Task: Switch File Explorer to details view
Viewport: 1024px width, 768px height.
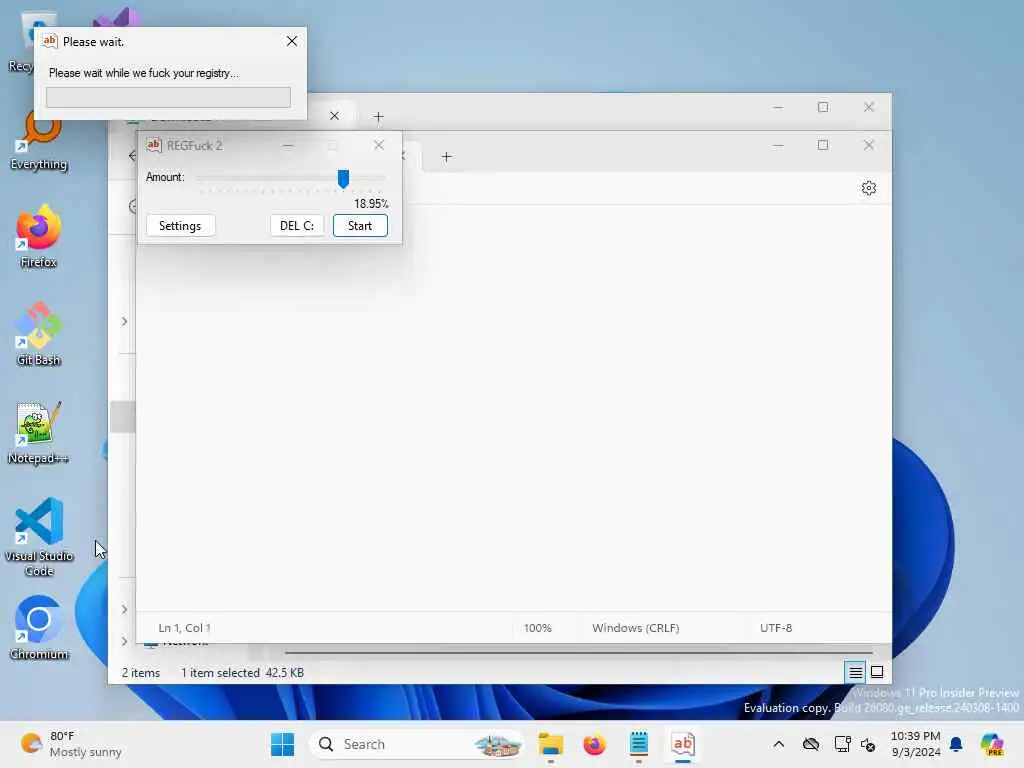Action: (855, 672)
